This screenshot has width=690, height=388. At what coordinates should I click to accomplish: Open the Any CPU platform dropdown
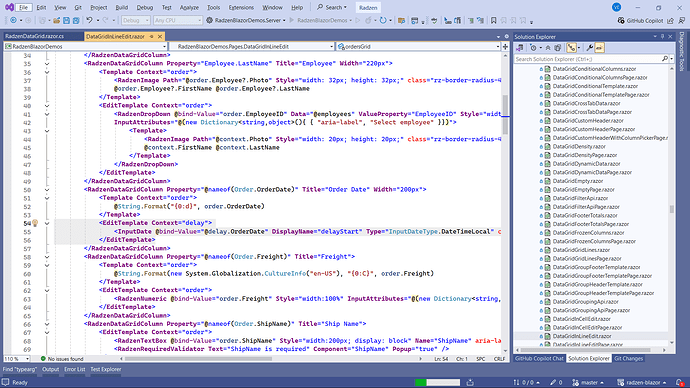coord(178,20)
